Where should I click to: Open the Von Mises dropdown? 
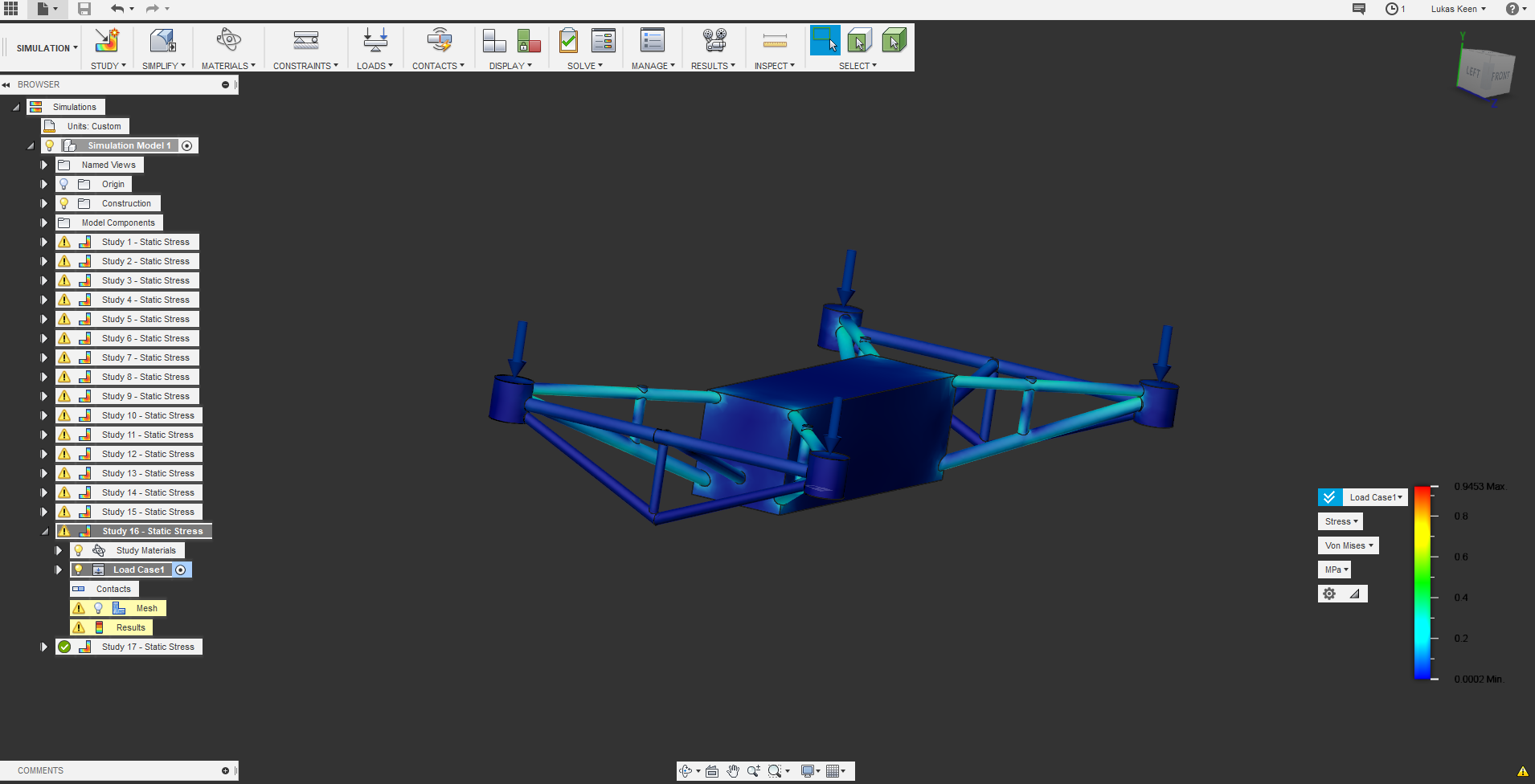1349,545
